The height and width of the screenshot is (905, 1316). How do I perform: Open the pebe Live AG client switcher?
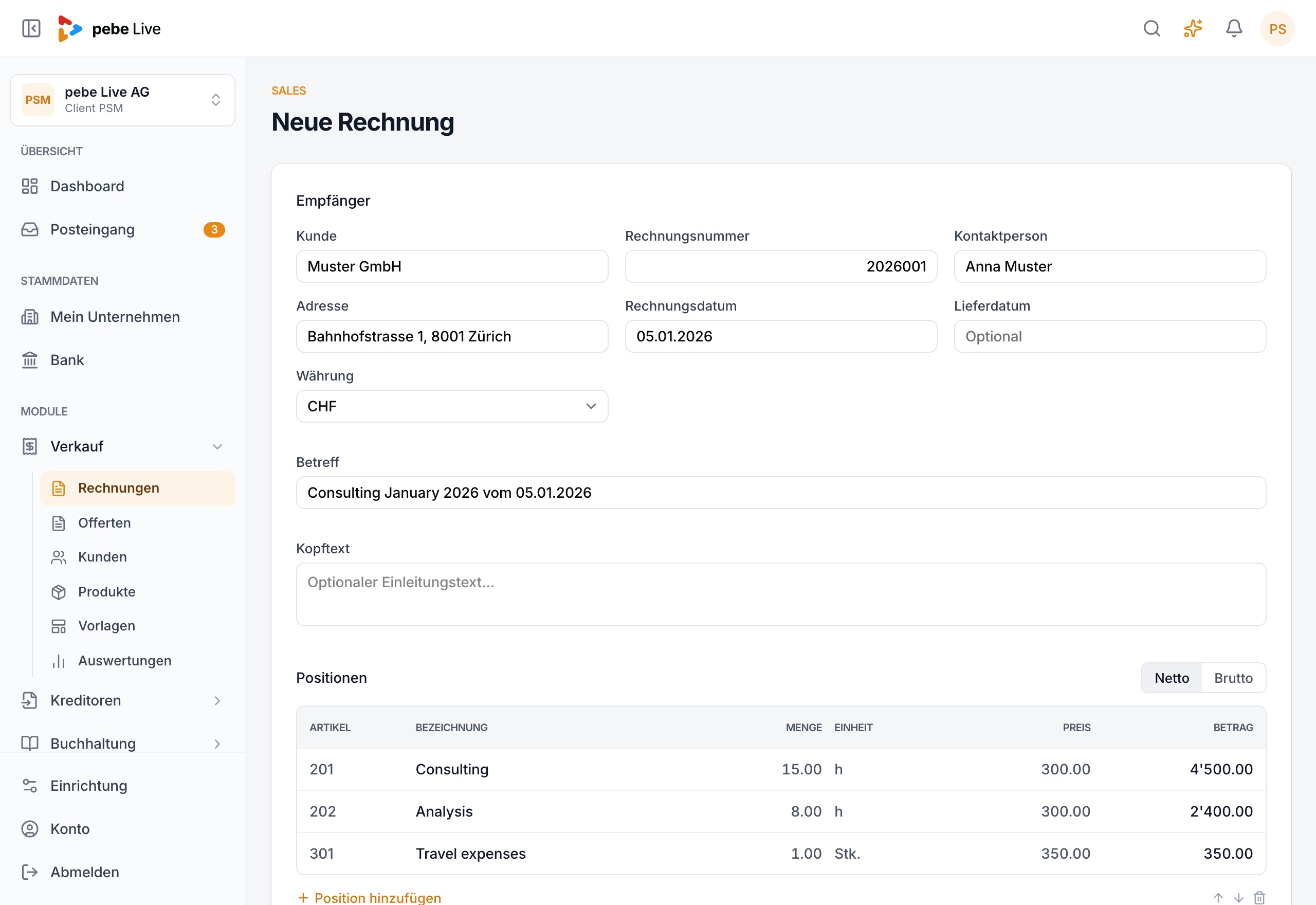[123, 100]
